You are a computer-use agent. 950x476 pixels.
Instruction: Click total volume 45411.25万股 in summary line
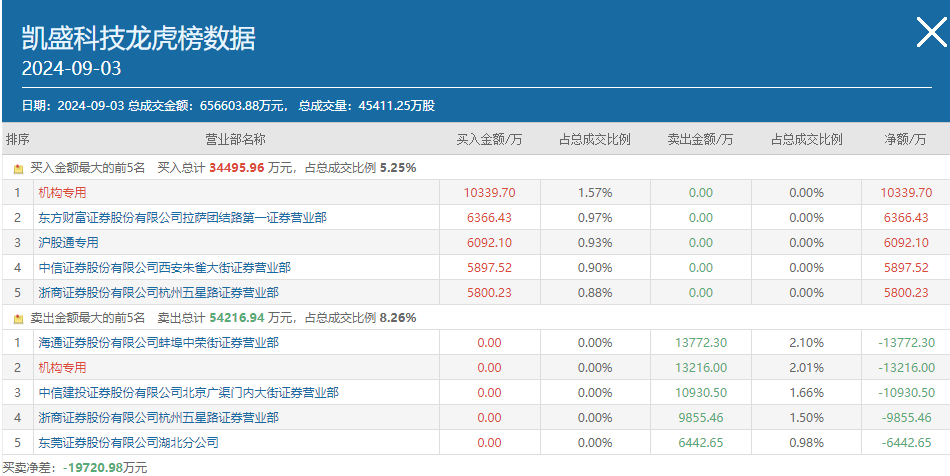[397, 106]
